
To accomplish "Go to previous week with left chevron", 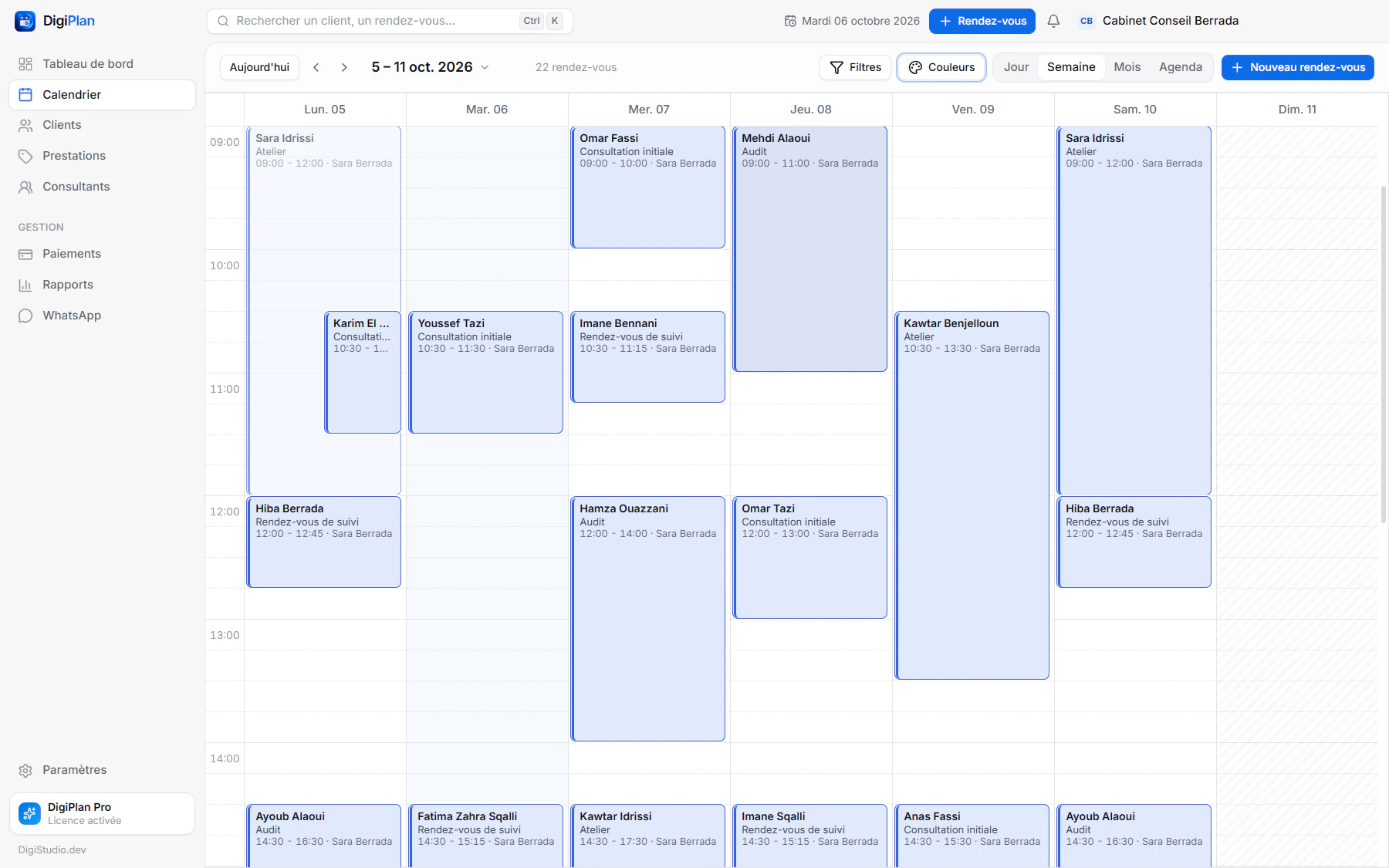I will [x=316, y=67].
